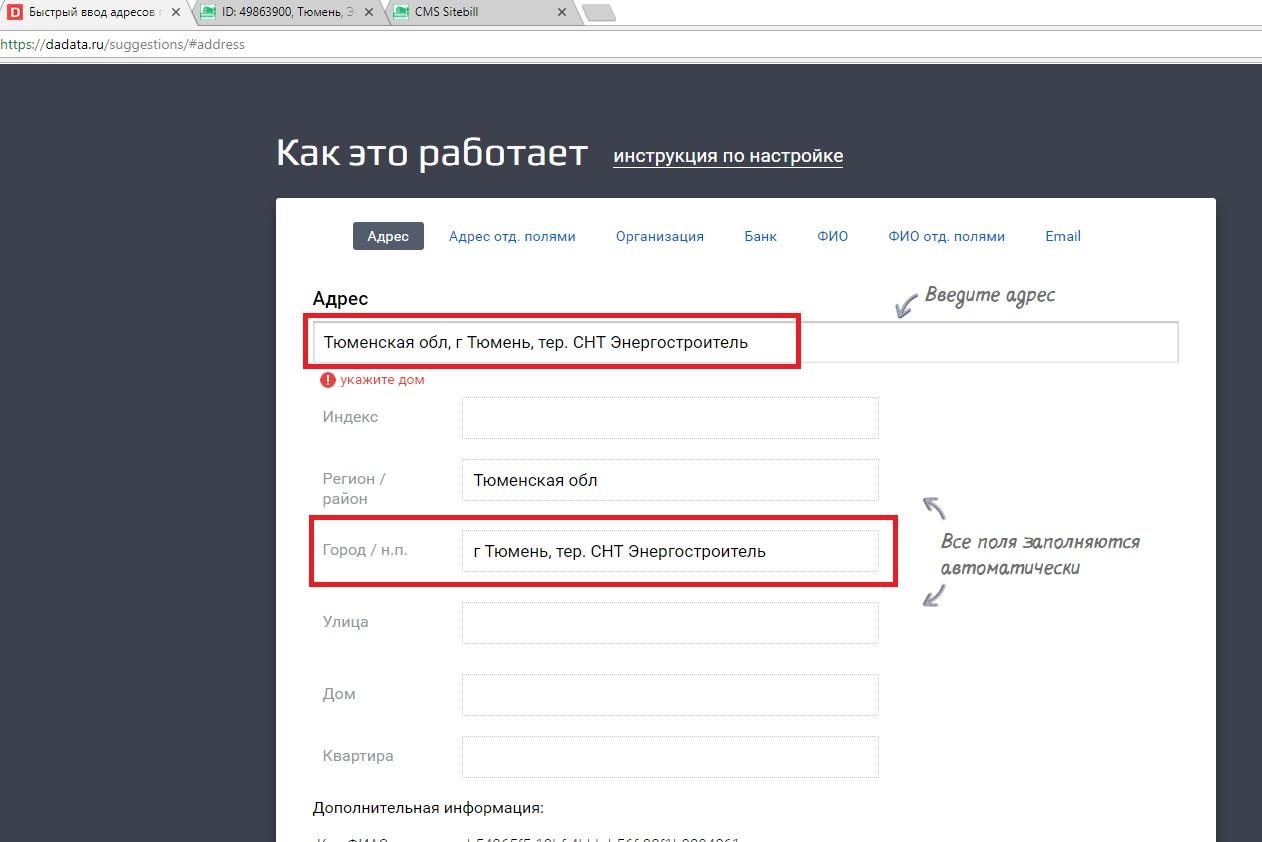Select the 'Адрес' demo tab
Screen dimensions: 1262x842
click(388, 236)
